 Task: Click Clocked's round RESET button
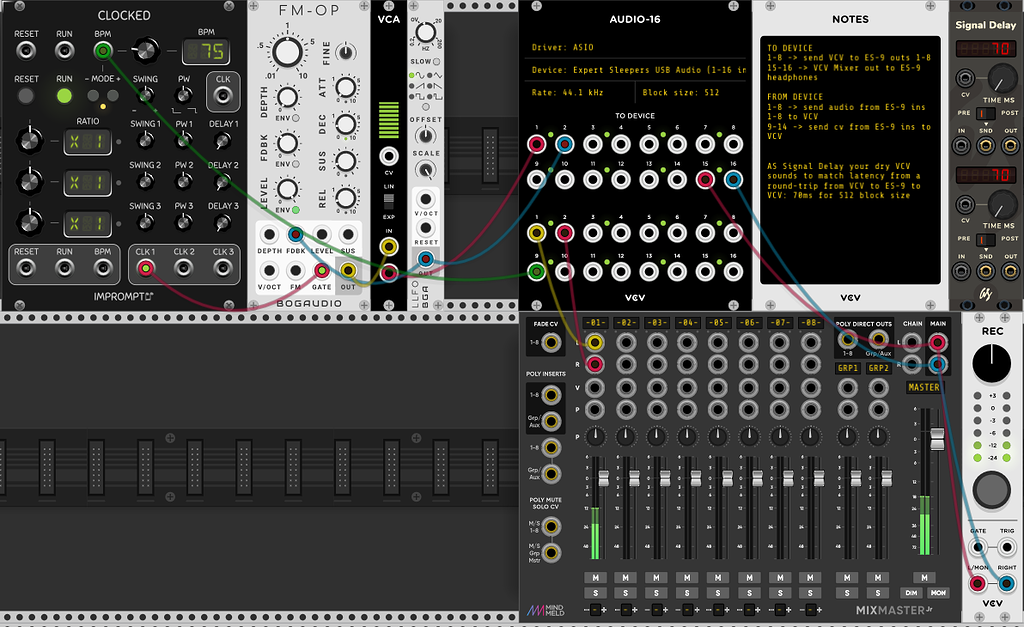tap(26, 96)
